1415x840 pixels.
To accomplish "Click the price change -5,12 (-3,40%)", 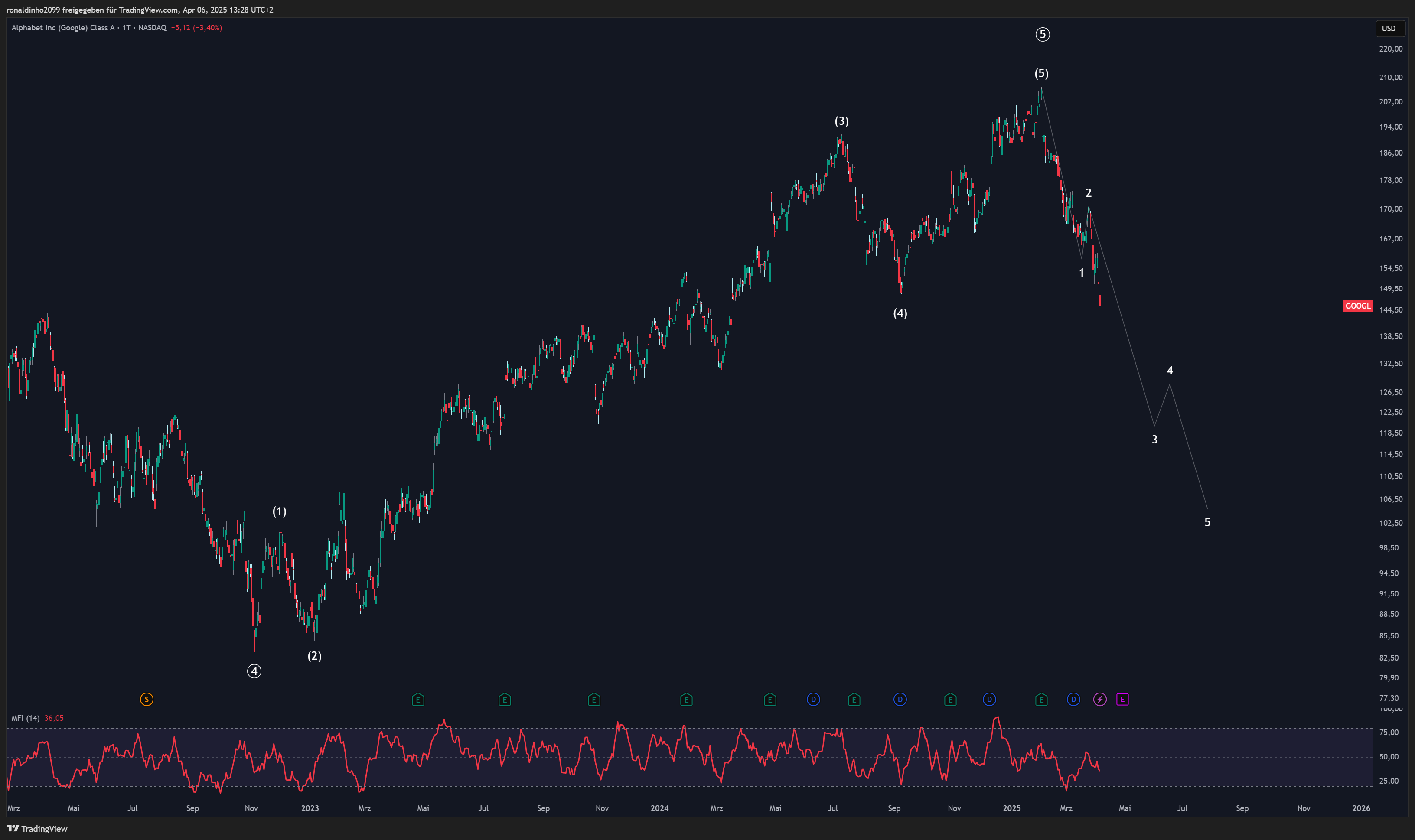I will coord(196,28).
